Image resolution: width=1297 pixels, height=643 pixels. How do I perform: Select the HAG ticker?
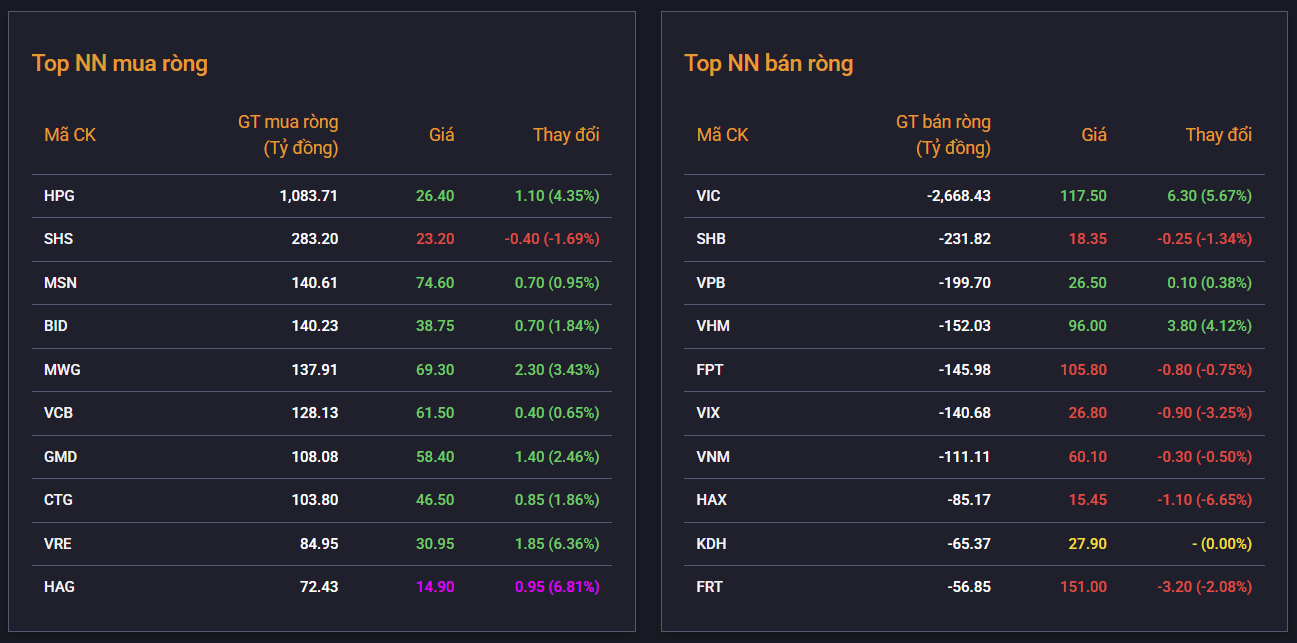coord(59,587)
